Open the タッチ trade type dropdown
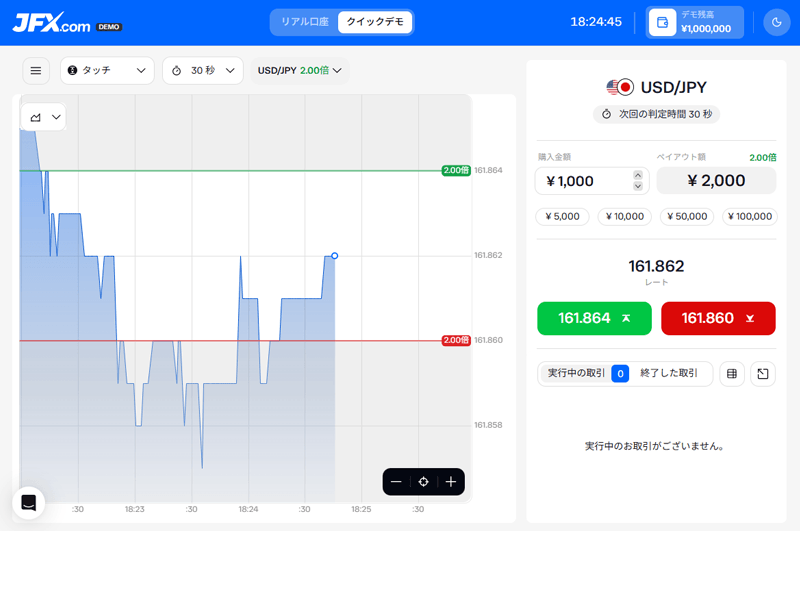The height and width of the screenshot is (600, 800). [107, 70]
